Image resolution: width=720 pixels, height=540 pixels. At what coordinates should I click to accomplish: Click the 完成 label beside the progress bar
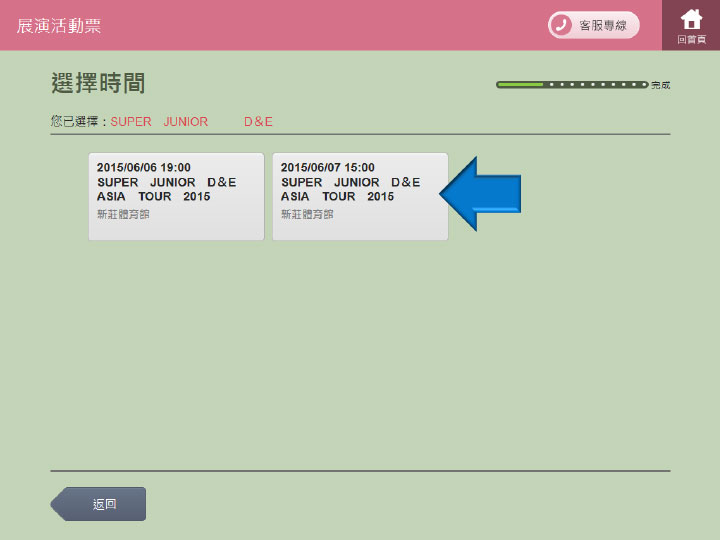pyautogui.click(x=660, y=86)
